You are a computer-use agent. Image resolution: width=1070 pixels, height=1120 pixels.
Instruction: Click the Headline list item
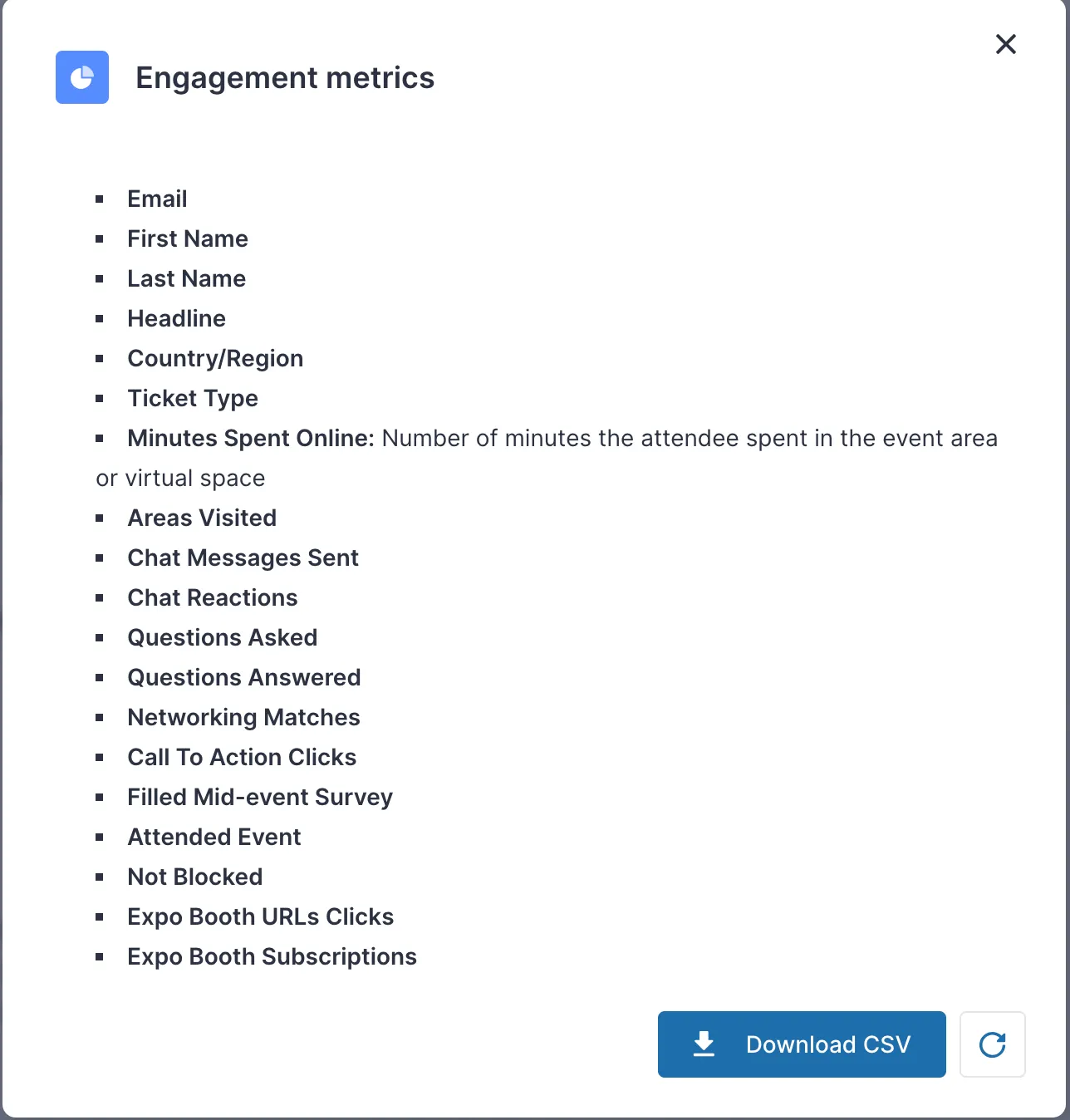pos(176,319)
